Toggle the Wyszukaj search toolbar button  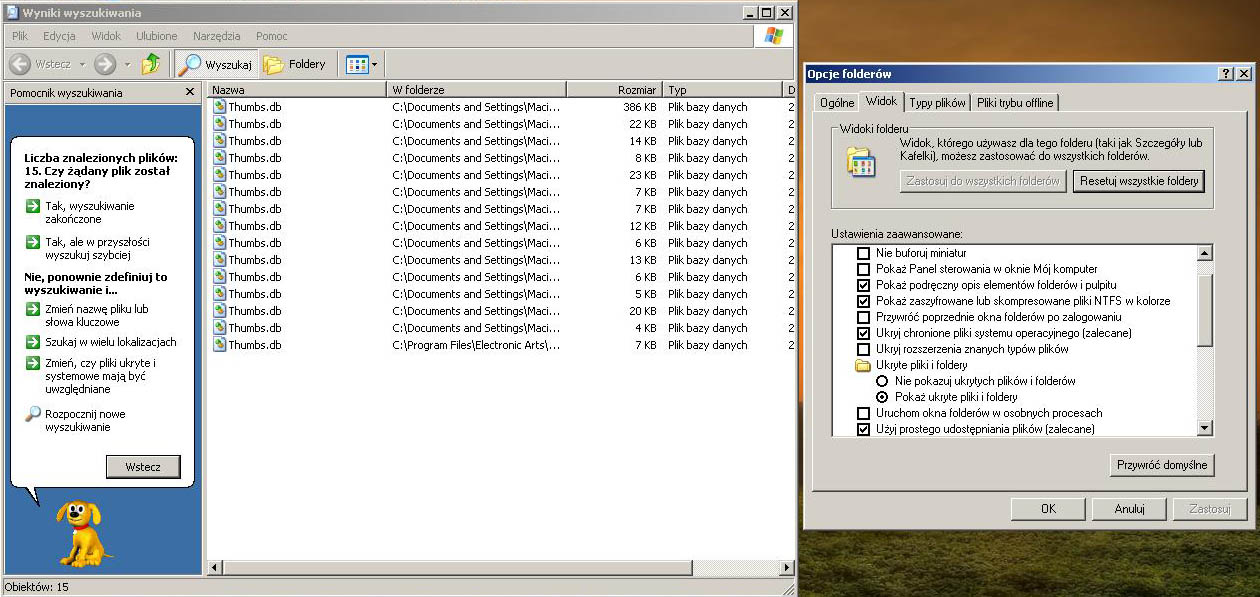[216, 64]
